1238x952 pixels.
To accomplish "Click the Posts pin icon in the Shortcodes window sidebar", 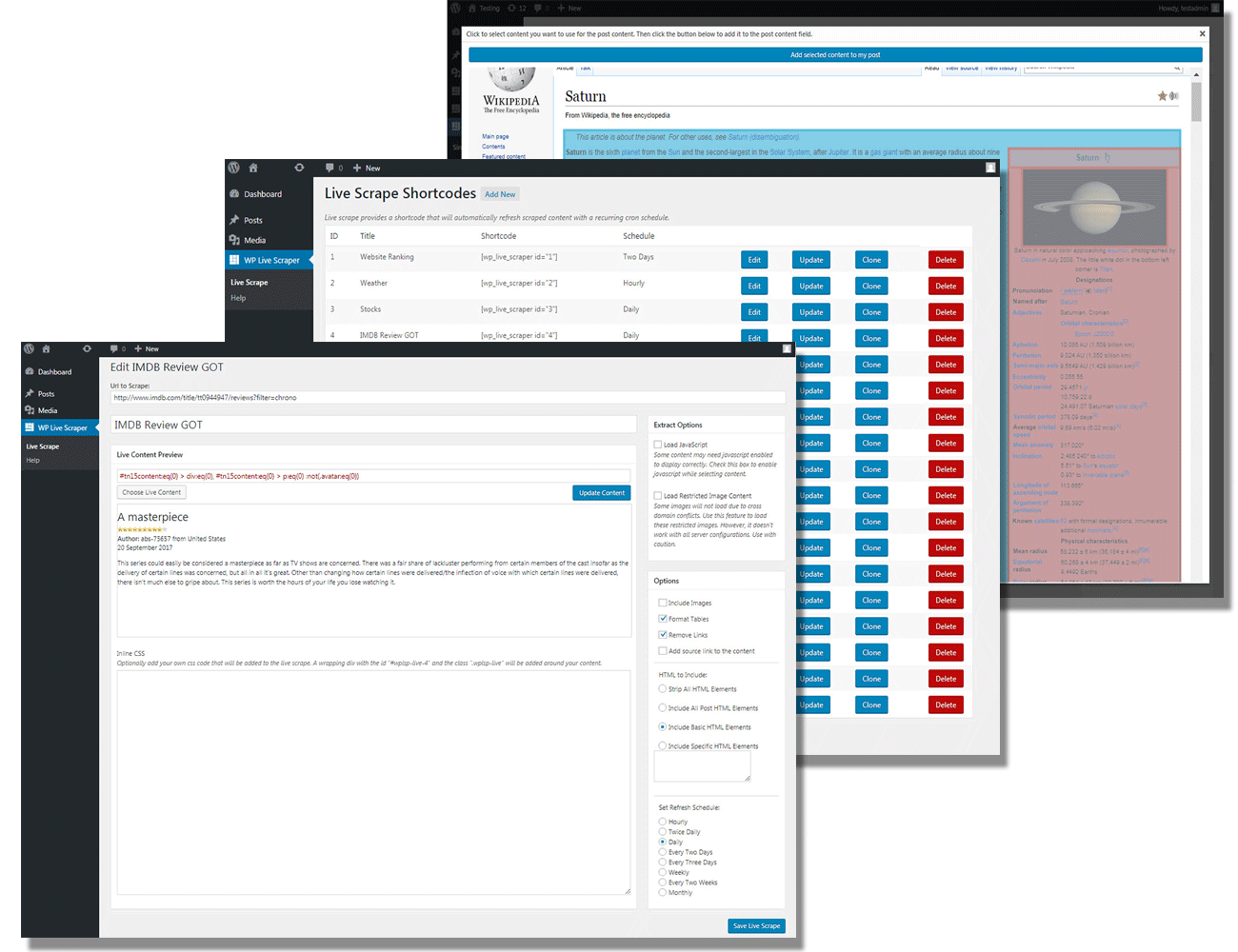I will (234, 220).
